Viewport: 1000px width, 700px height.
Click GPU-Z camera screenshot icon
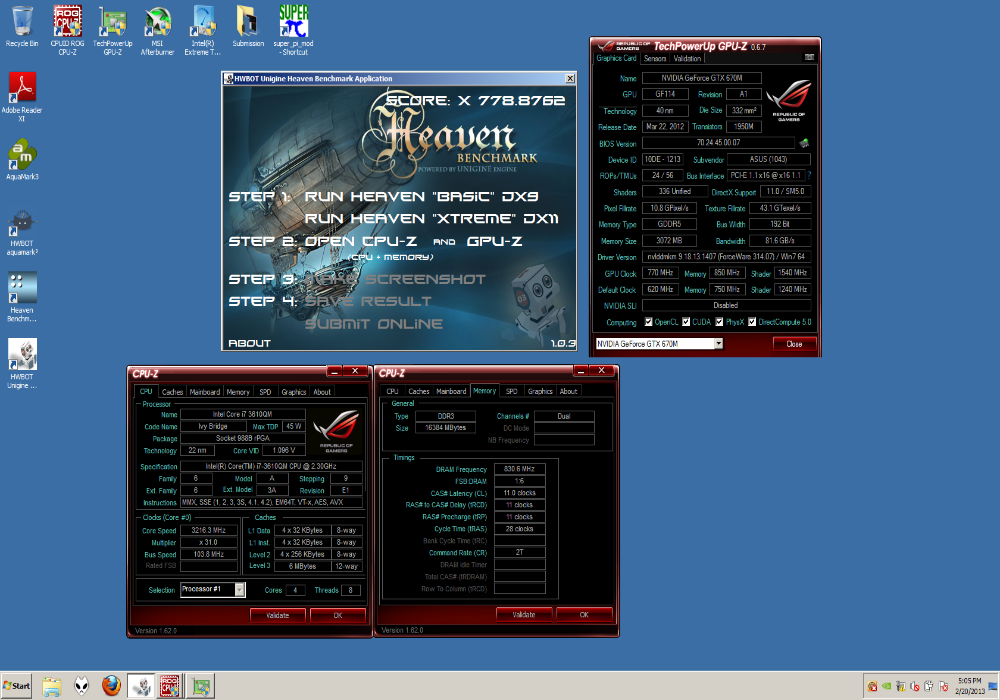[809, 57]
